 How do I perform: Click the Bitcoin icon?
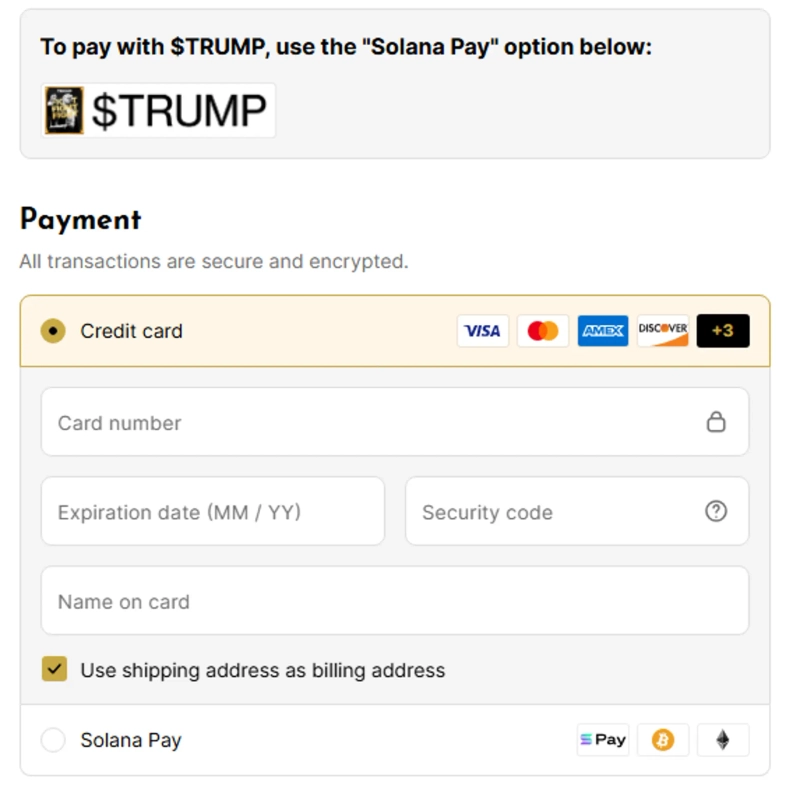(663, 740)
